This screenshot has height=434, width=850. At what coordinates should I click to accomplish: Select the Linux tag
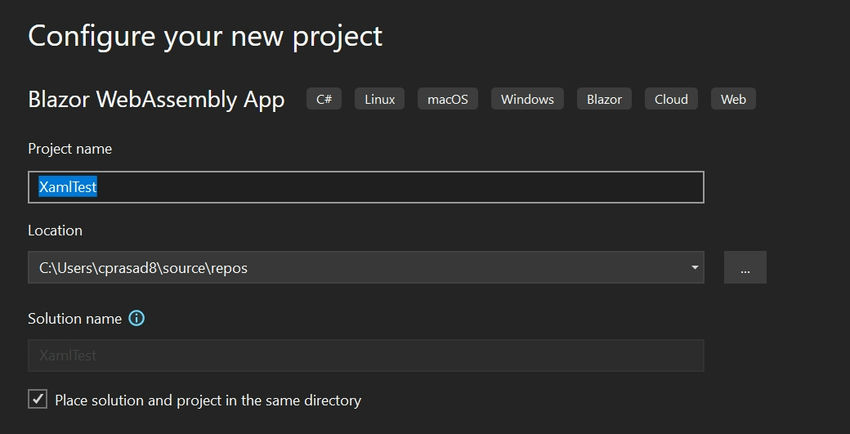pos(379,99)
